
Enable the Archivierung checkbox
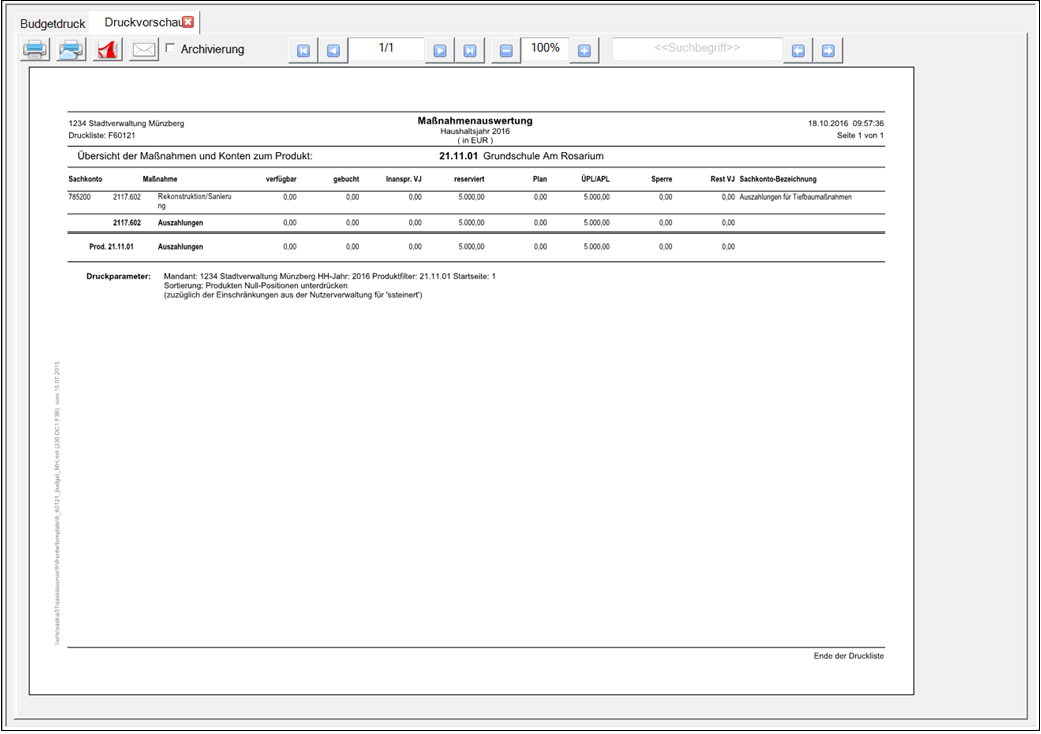point(170,48)
